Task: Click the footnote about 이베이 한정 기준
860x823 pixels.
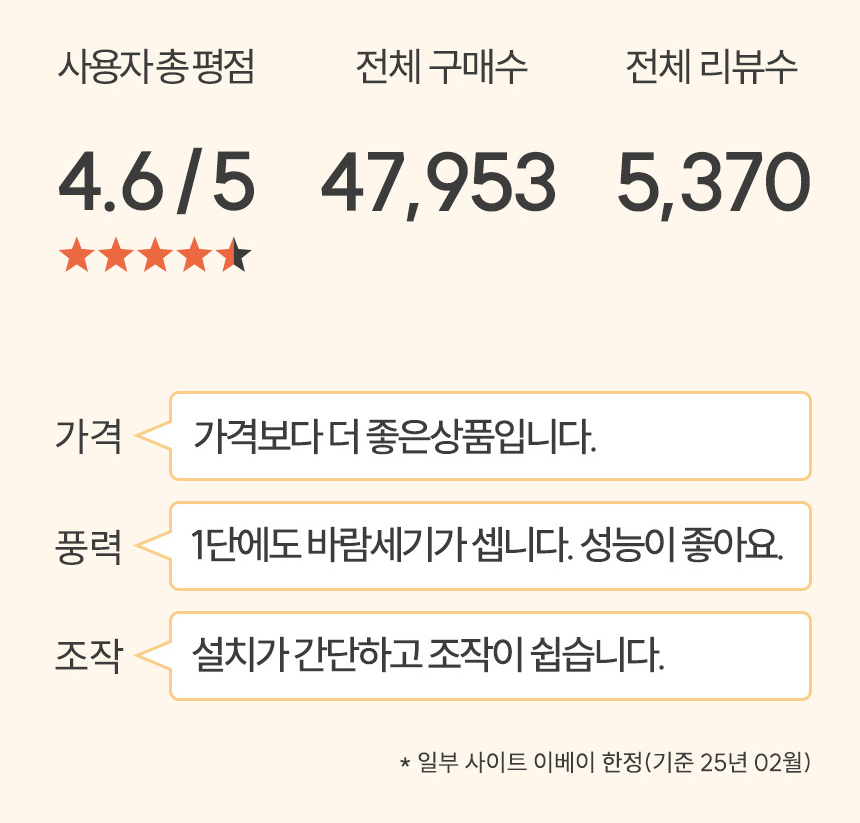Action: (604, 763)
